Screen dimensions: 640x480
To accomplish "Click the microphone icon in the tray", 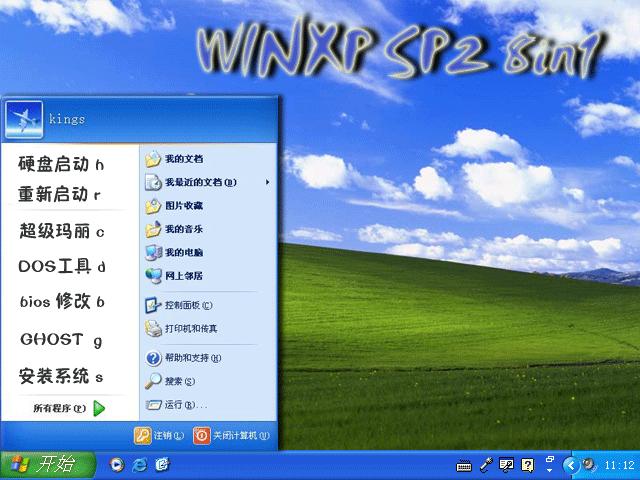I will click(486, 464).
